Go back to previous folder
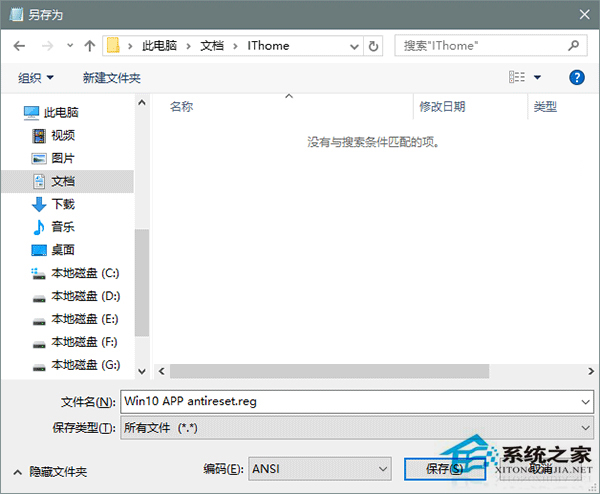Screen dimensions: 600x494 [19, 46]
